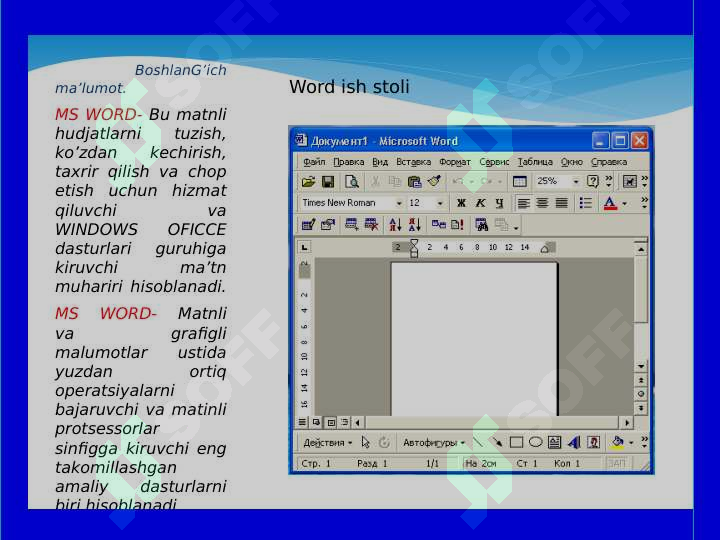Click the add new record icon
The height and width of the screenshot is (540, 720).
(x=352, y=225)
